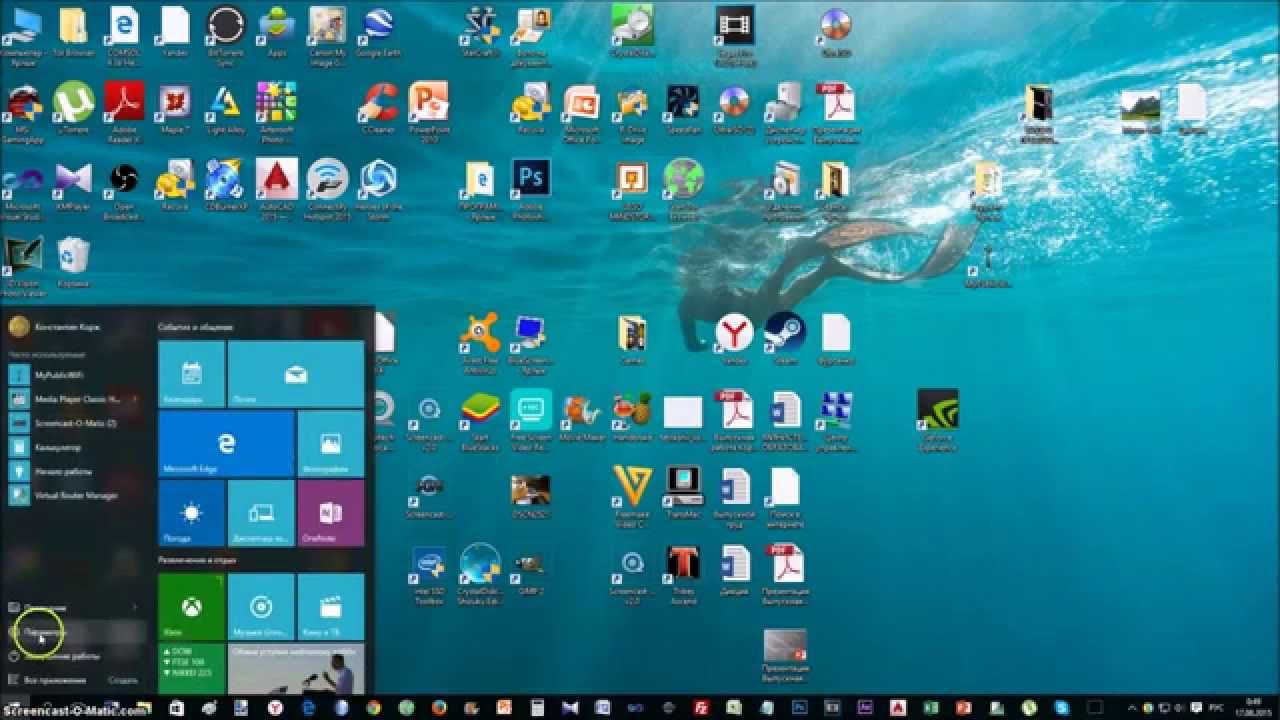Viewport: 1280px width, 720px height.
Task: Select the Google Earth desktop icon
Action: pos(377,31)
